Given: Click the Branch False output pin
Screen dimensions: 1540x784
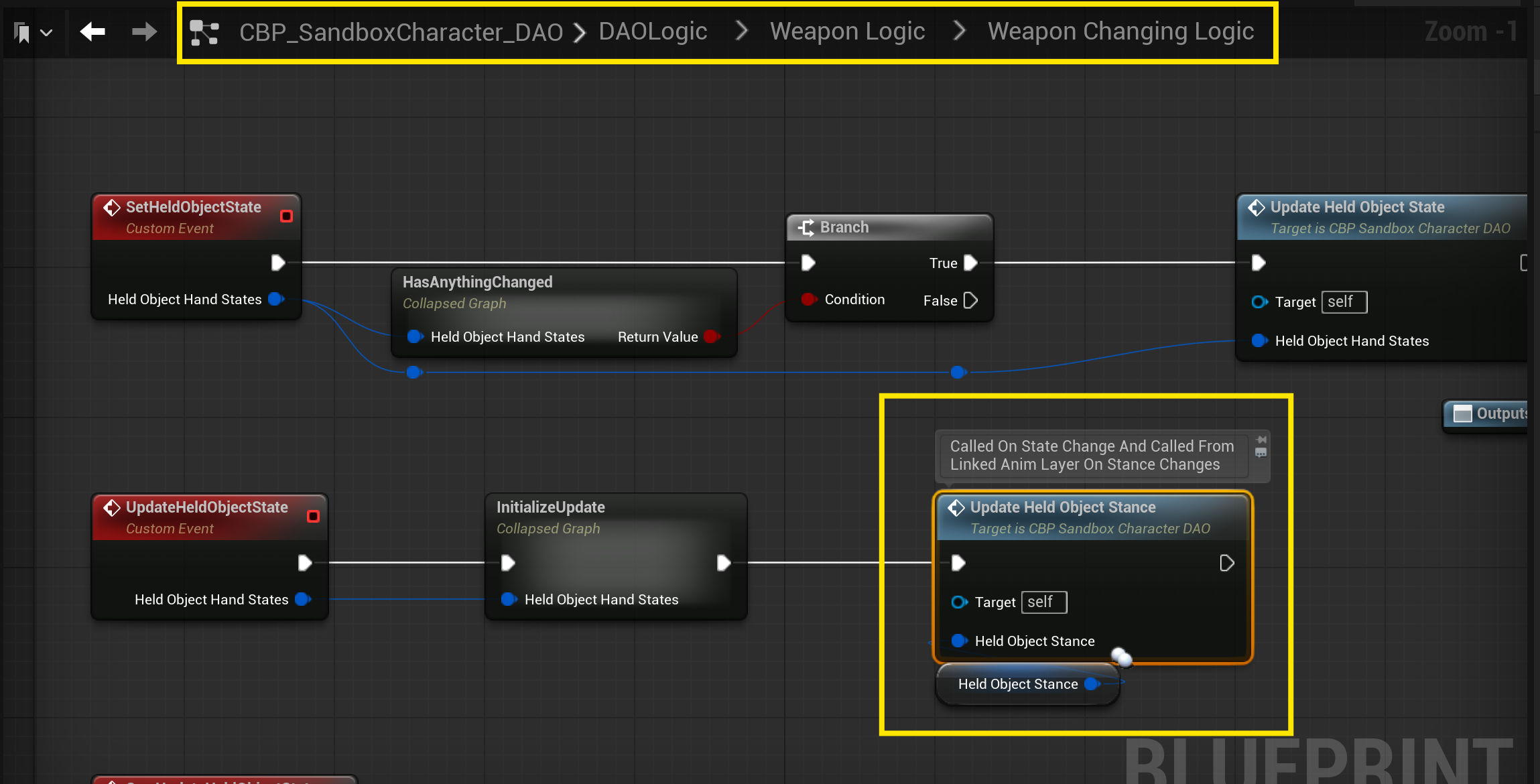Looking at the screenshot, I should [970, 300].
